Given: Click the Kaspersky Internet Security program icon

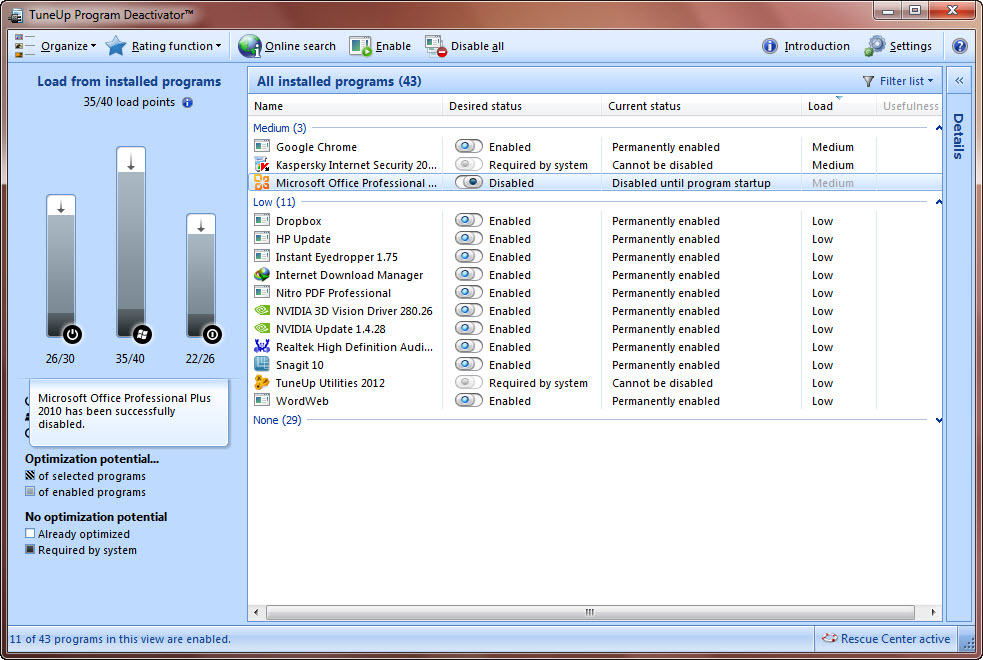Looking at the screenshot, I should 261,165.
